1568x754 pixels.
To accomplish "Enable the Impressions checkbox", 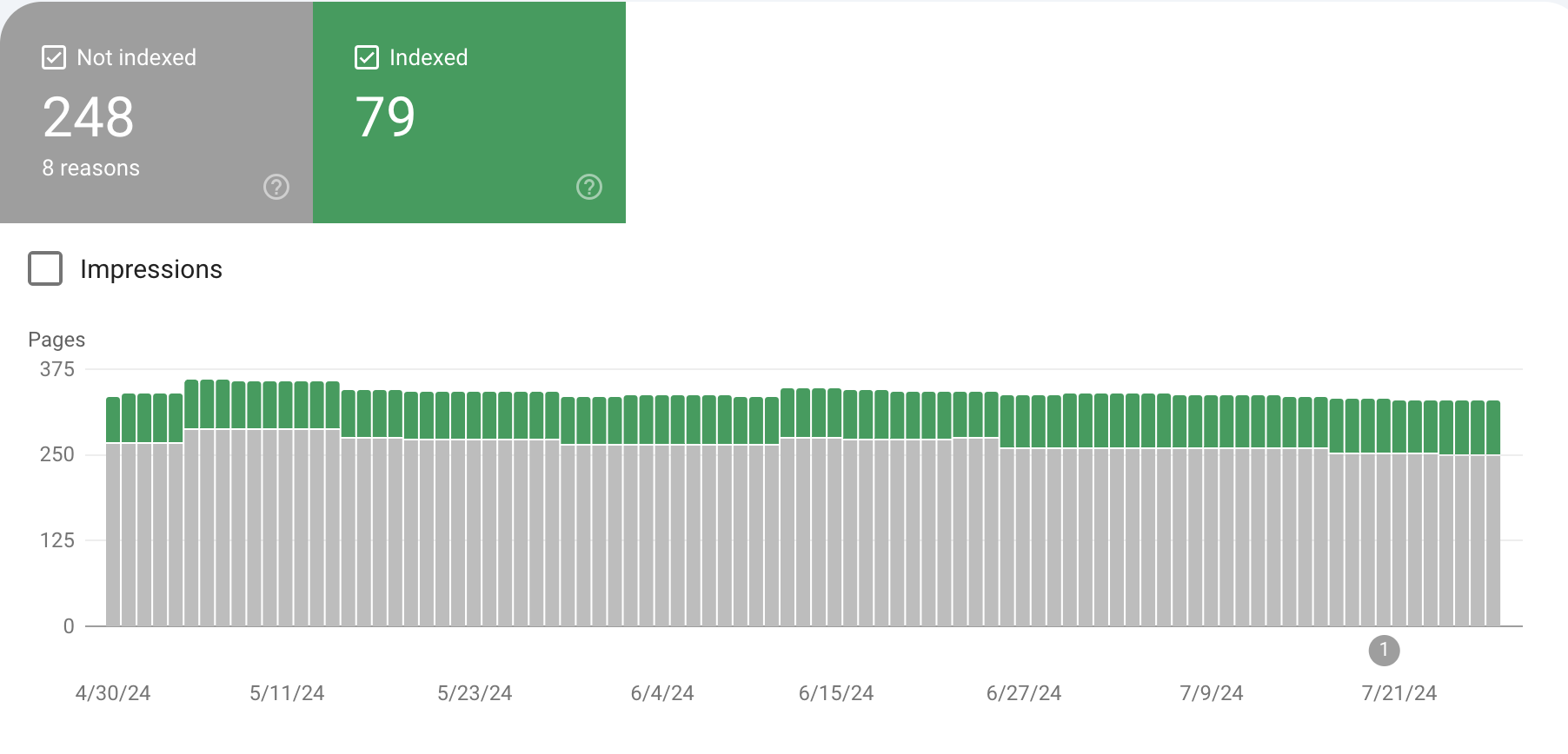I will (x=45, y=268).
